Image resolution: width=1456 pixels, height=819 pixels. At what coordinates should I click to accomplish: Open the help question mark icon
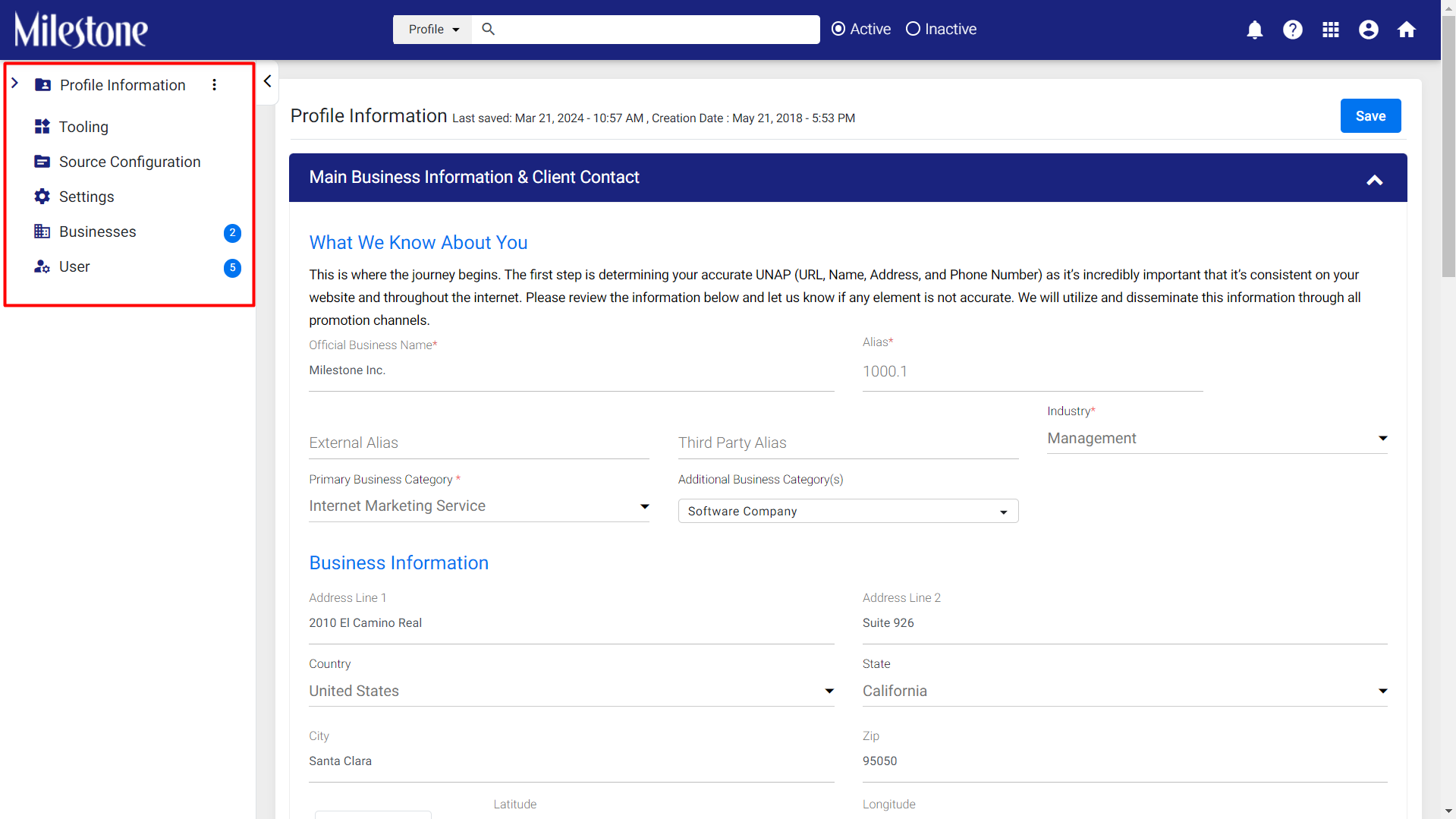pyautogui.click(x=1293, y=30)
